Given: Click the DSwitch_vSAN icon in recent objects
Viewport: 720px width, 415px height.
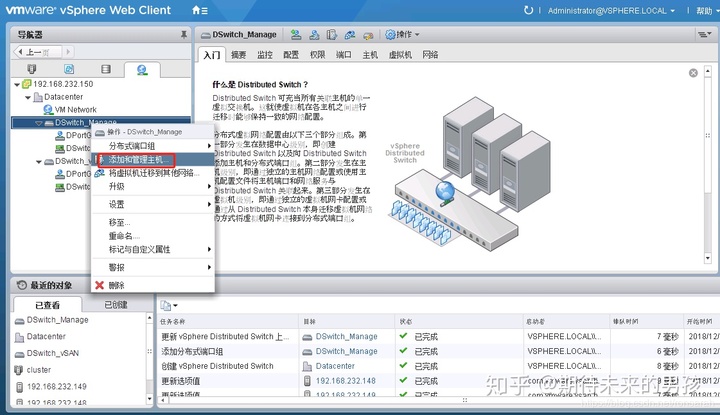Looking at the screenshot, I should [x=19, y=353].
